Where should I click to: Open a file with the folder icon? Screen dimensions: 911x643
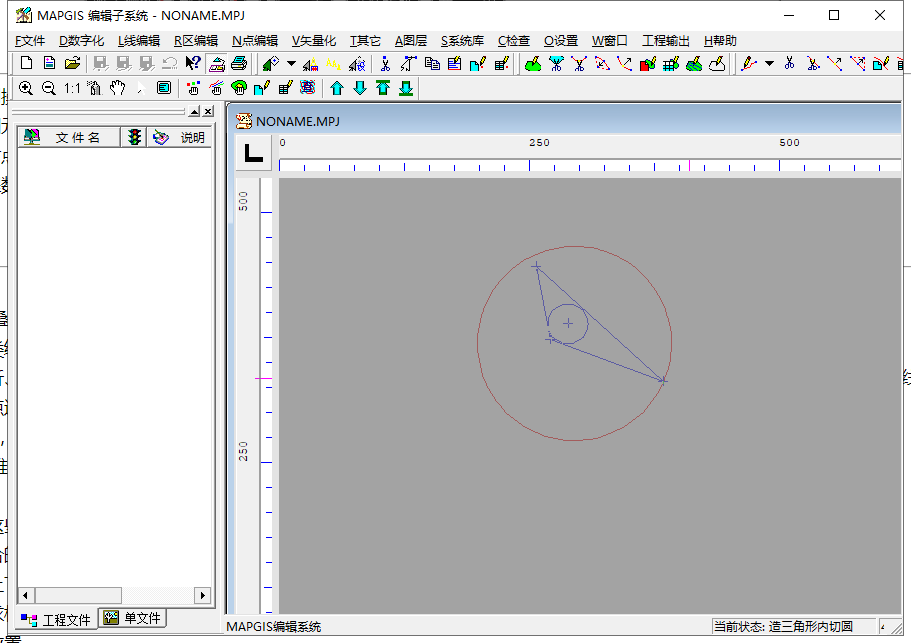(x=72, y=64)
